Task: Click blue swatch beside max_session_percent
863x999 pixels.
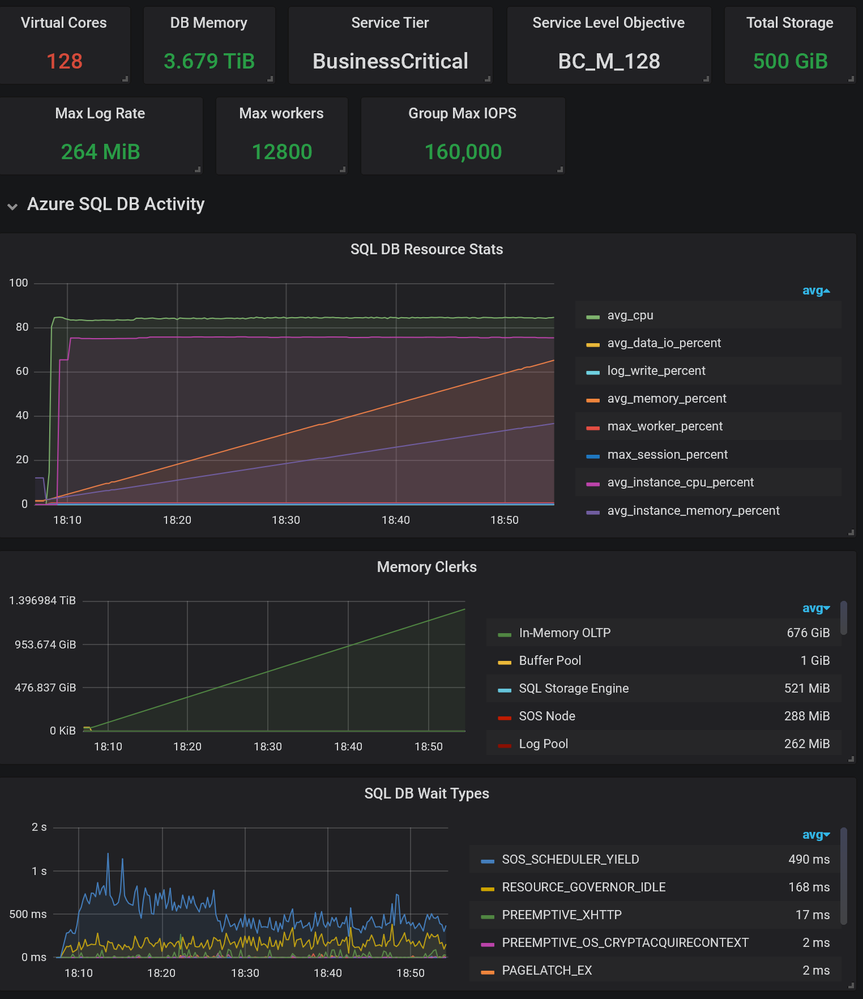Action: coord(593,456)
